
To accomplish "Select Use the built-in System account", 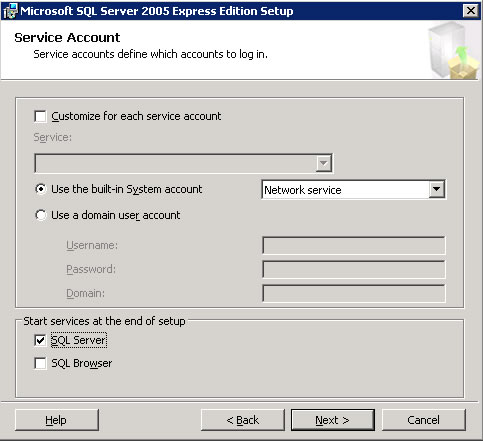I will [x=41, y=189].
